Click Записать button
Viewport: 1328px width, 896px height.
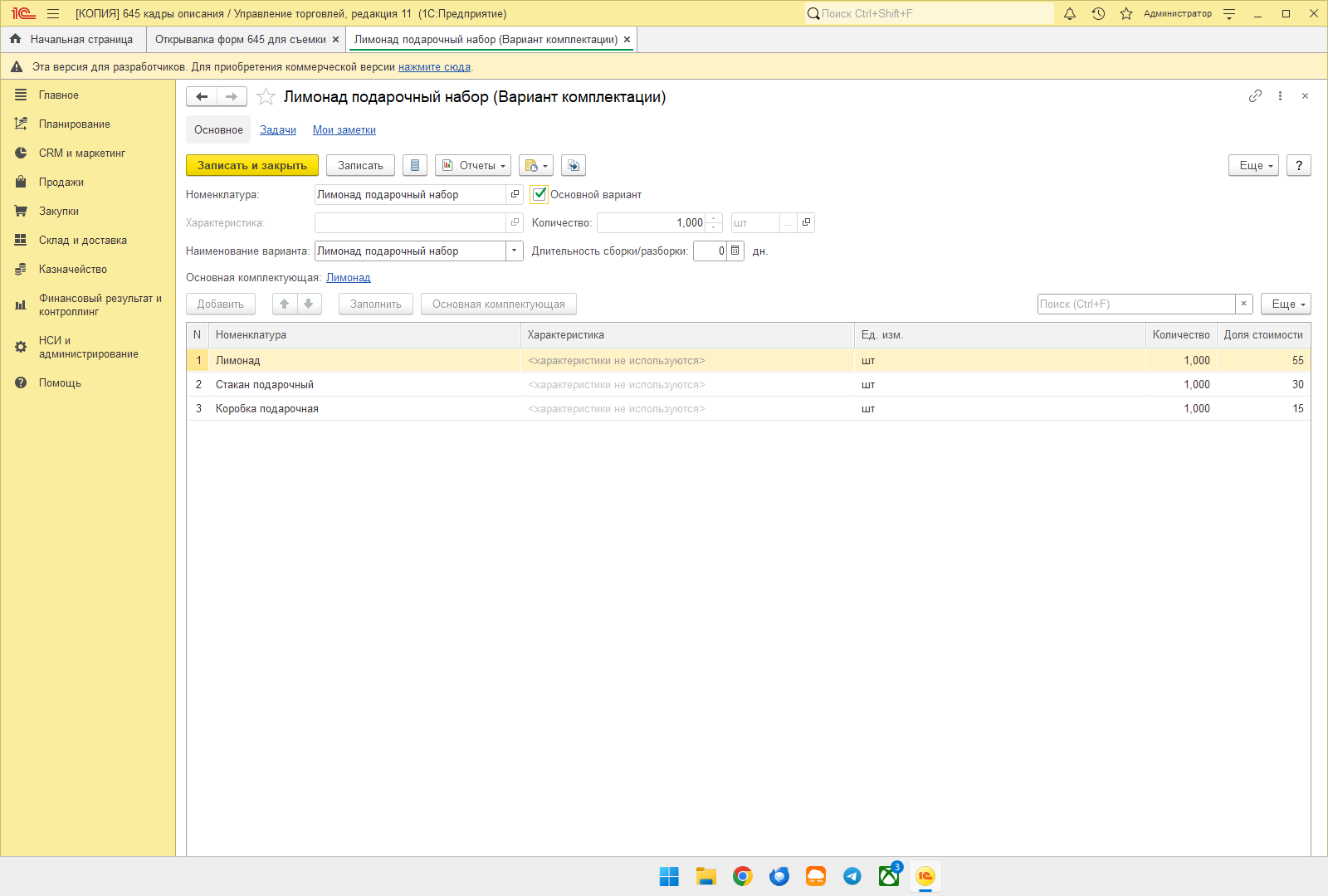(x=360, y=166)
